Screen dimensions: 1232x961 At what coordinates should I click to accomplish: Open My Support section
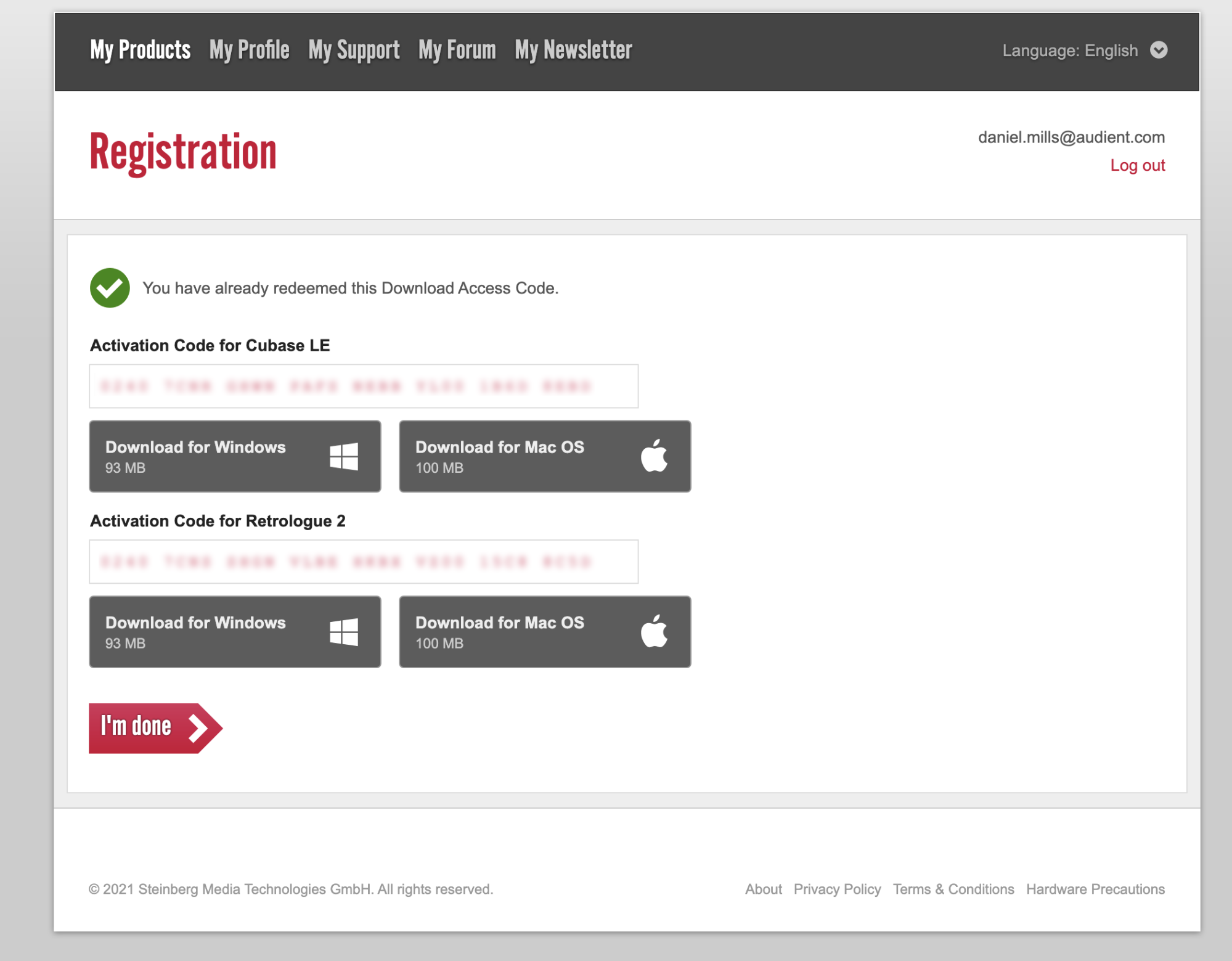(x=354, y=51)
